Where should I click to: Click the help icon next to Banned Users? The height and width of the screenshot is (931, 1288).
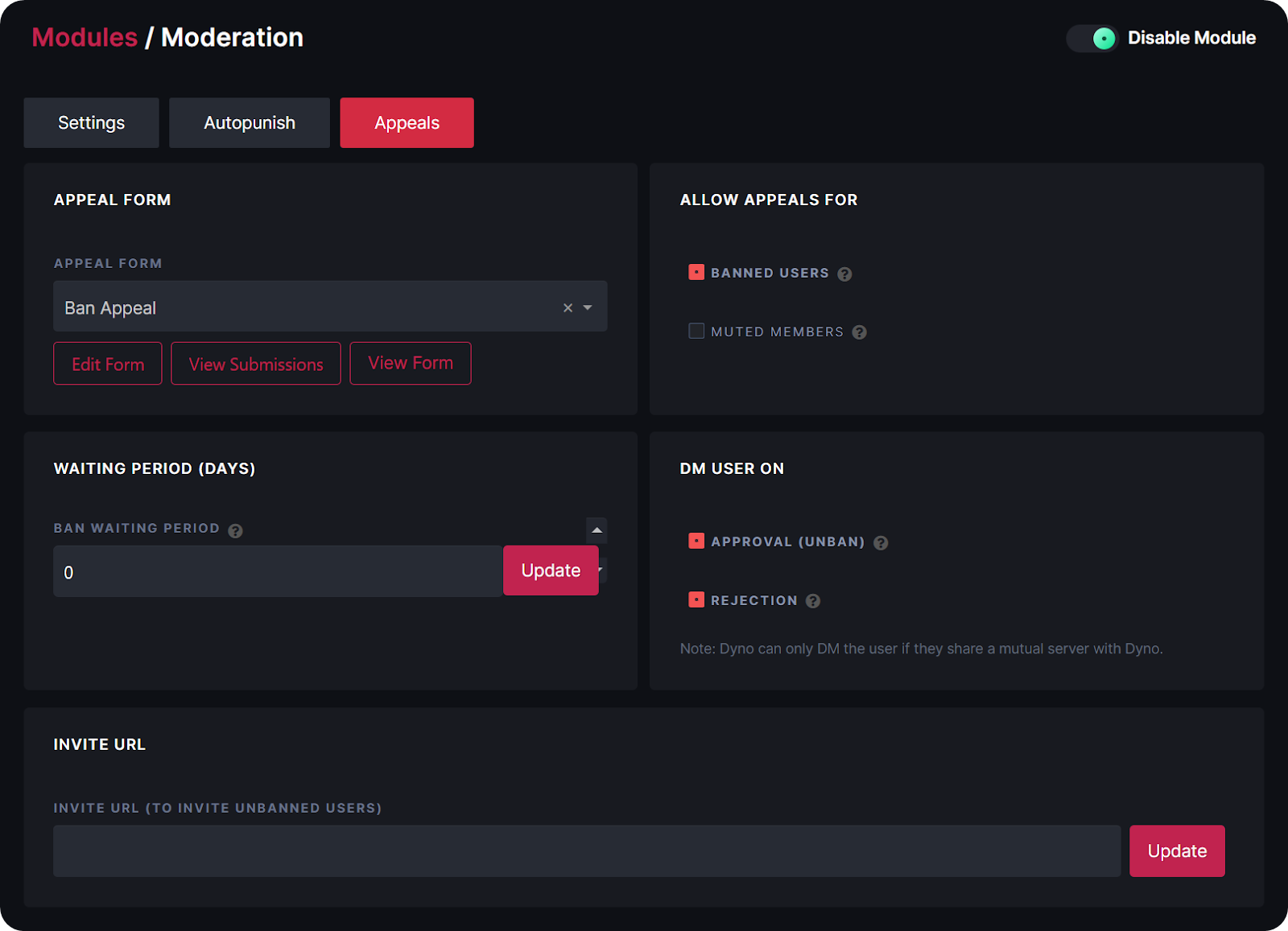click(844, 273)
